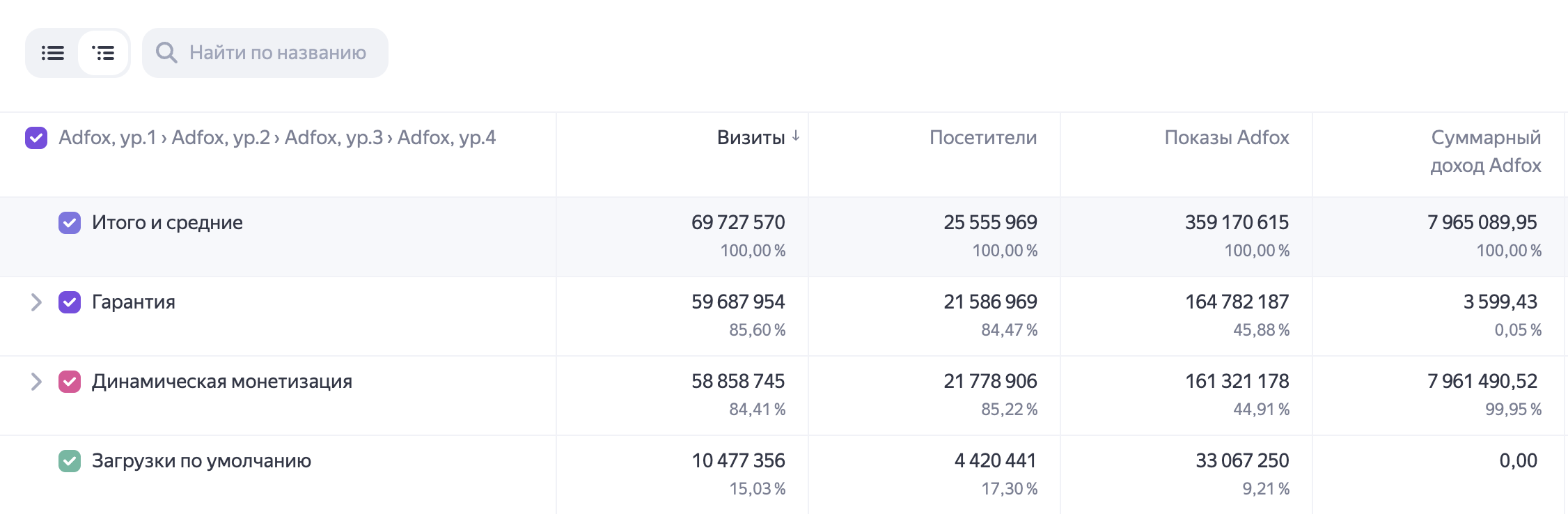The height and width of the screenshot is (514, 1568).
Task: Sort by the Визиты column
Action: pyautogui.click(x=751, y=138)
